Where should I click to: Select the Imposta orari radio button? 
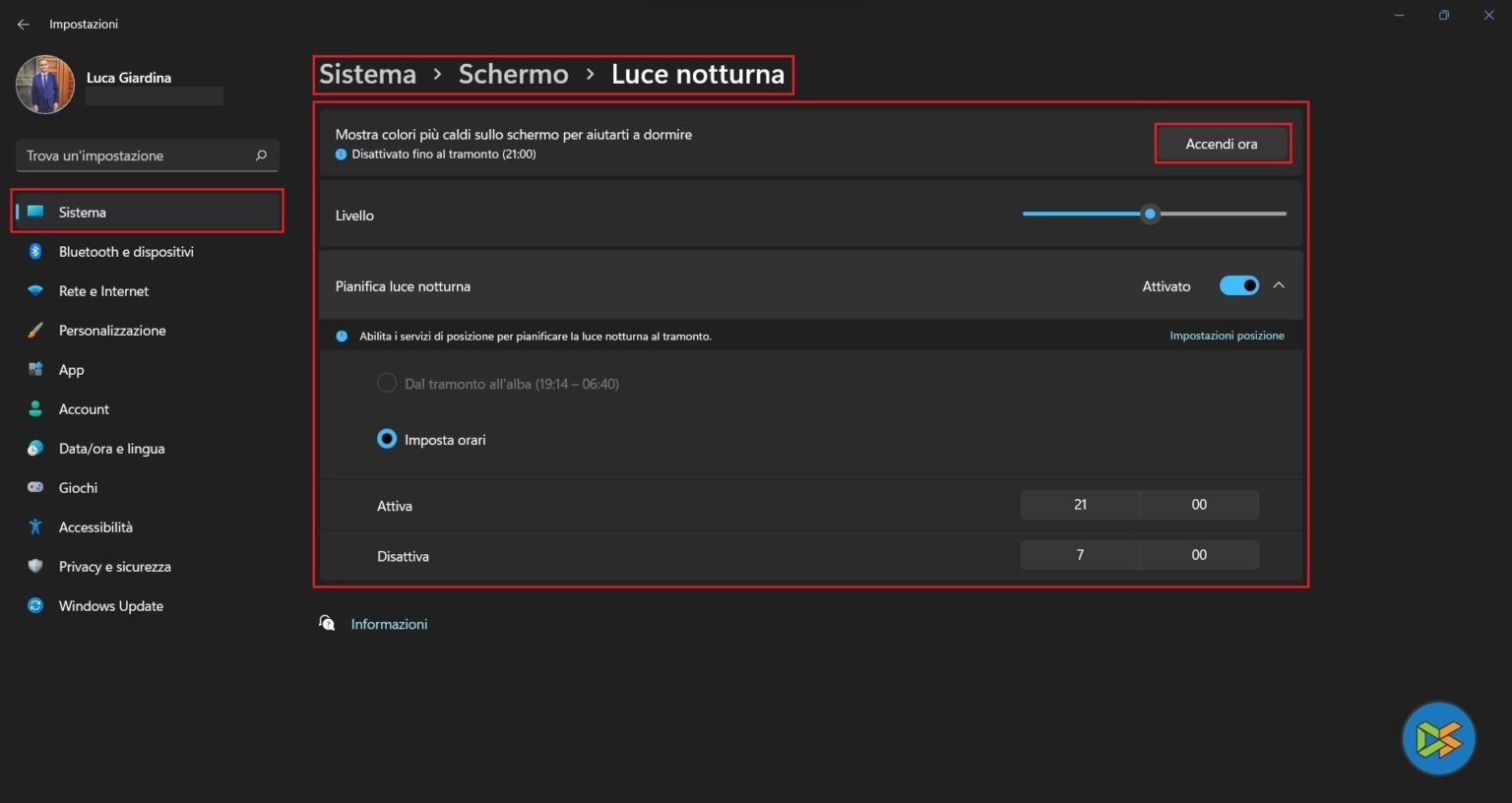(387, 439)
